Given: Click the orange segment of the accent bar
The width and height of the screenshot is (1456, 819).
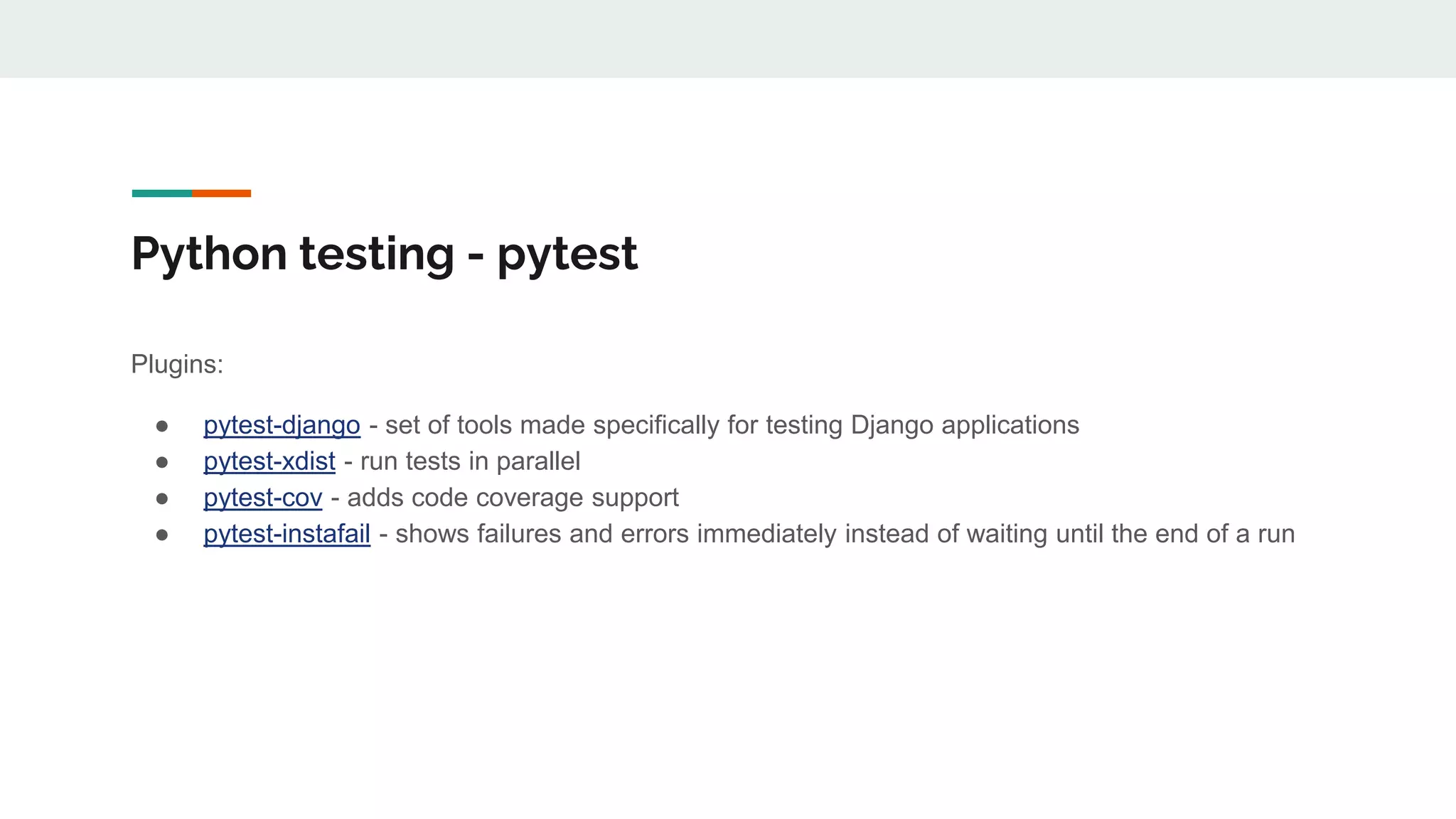Looking at the screenshot, I should coord(221,193).
